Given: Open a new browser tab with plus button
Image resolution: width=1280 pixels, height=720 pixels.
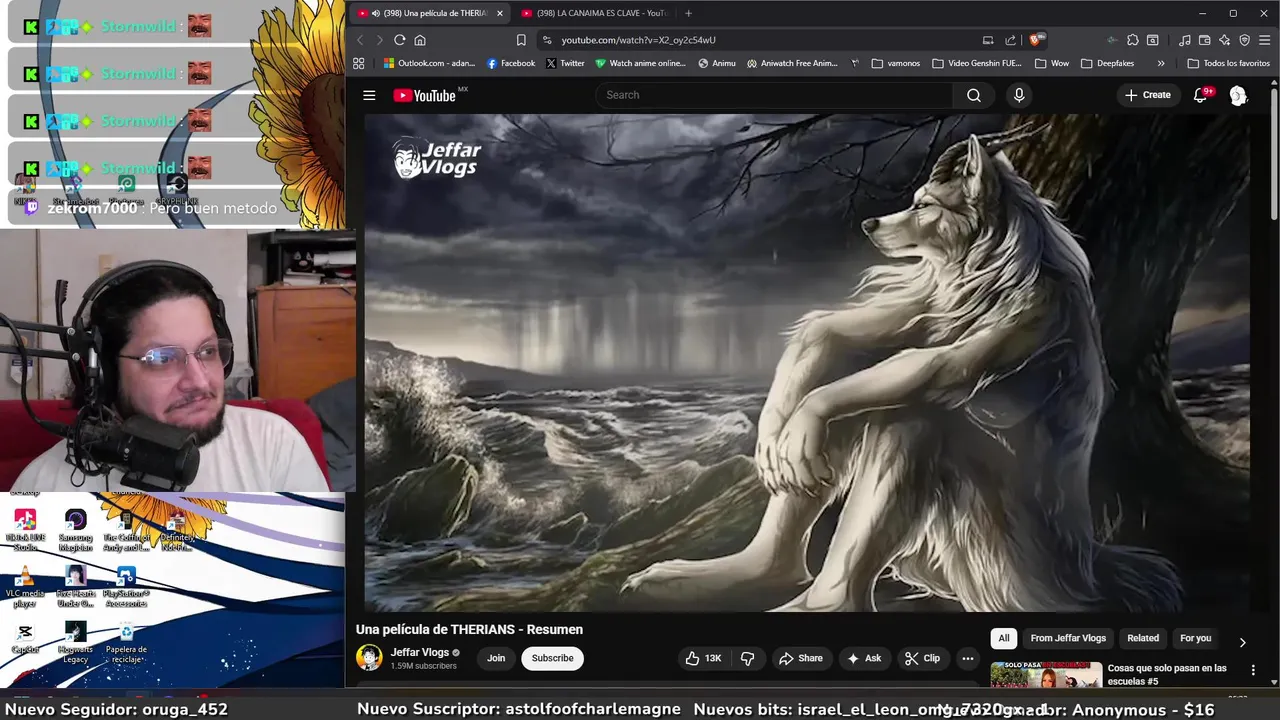Looking at the screenshot, I should pos(688,13).
